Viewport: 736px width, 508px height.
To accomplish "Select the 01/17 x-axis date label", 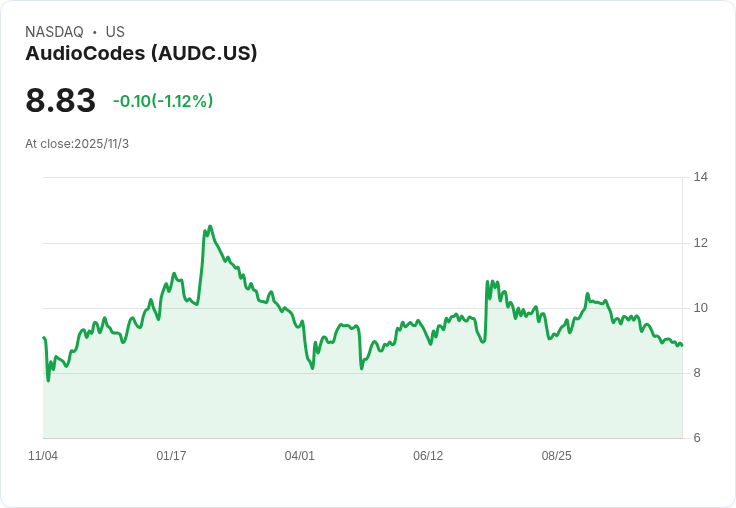I will click(171, 456).
